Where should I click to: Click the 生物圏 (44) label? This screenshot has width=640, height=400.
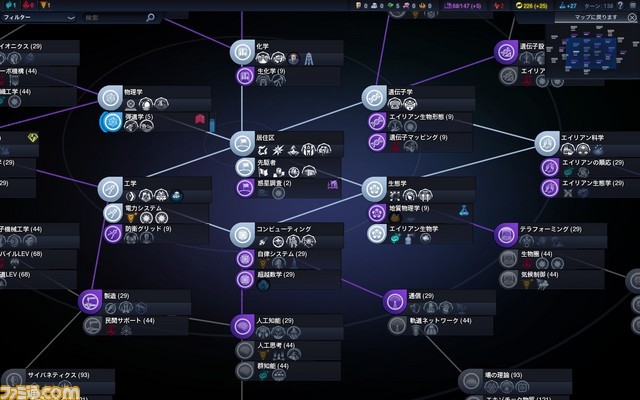(x=536, y=254)
